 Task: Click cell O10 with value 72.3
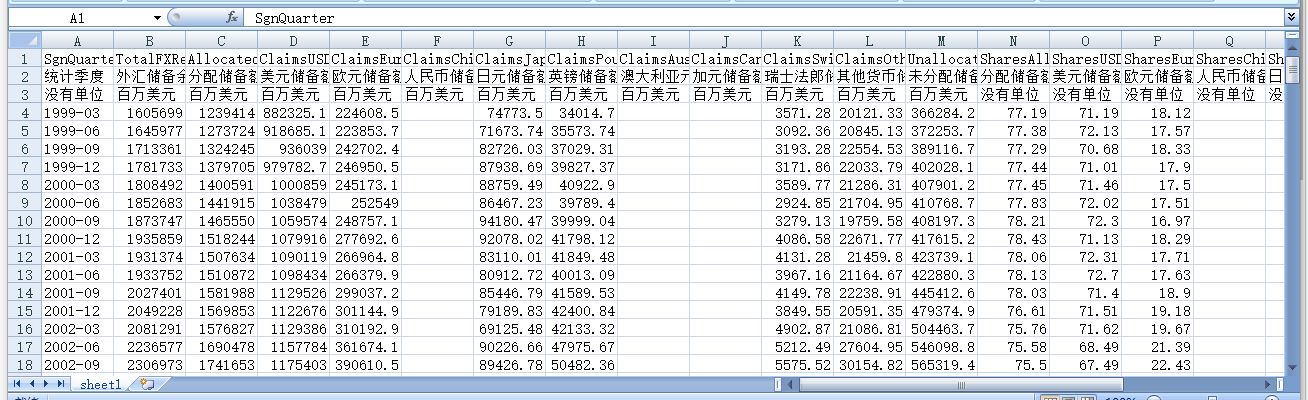pos(1086,221)
